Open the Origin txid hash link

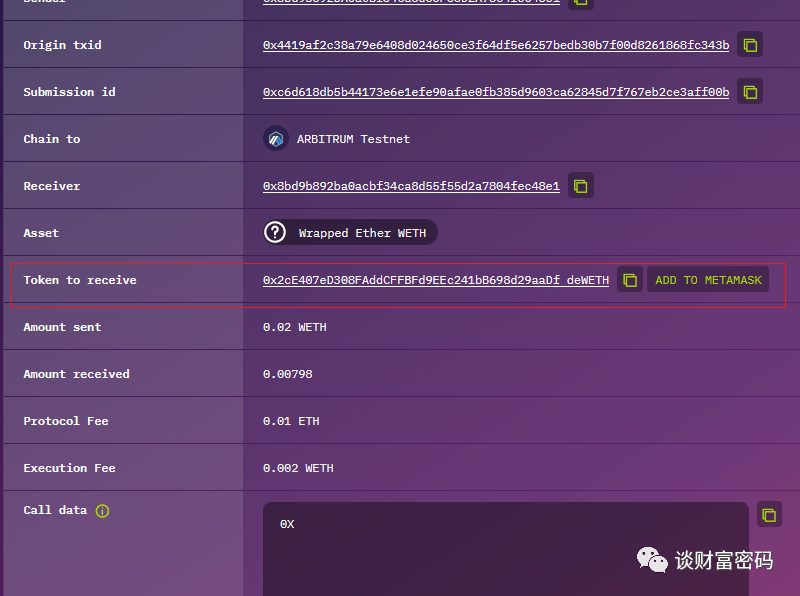tap(495, 46)
